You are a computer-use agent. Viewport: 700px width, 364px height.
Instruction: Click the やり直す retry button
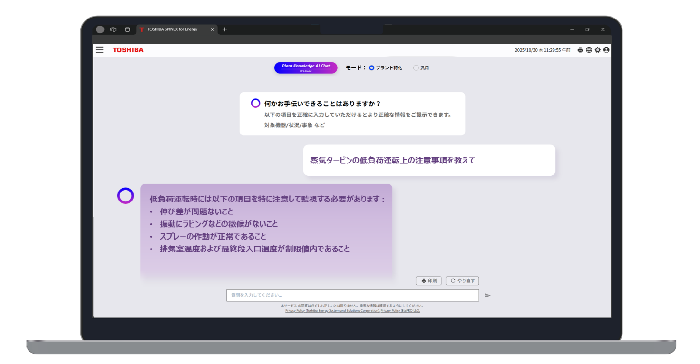pos(462,281)
